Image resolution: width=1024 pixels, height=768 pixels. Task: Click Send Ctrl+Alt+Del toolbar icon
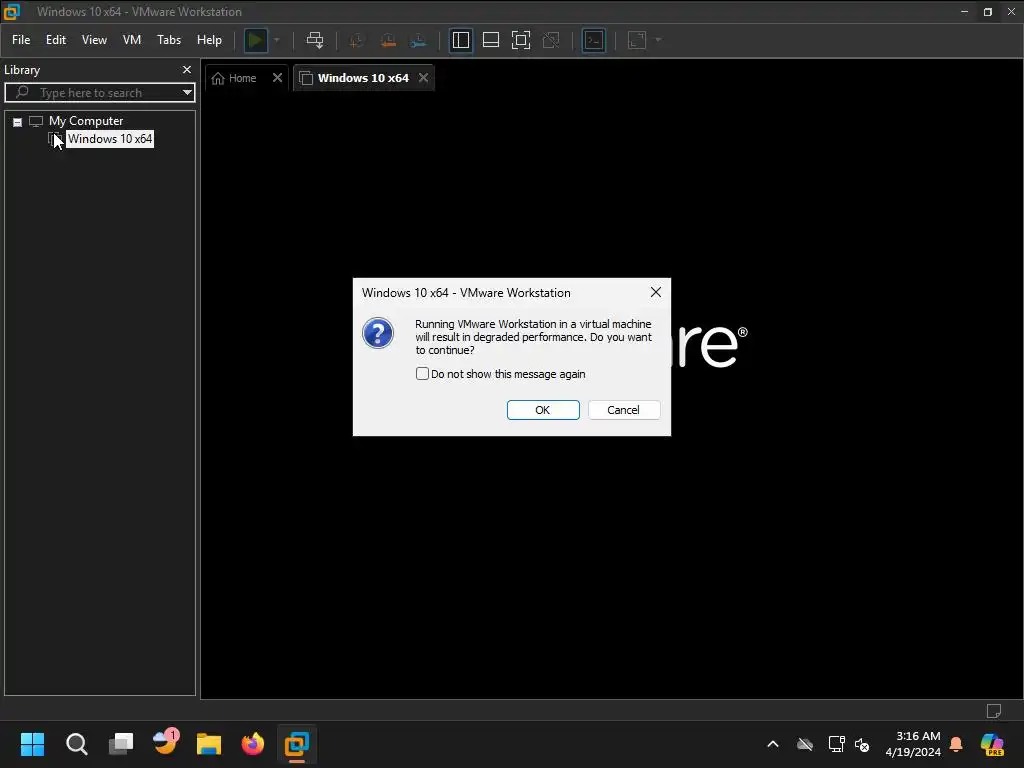[315, 40]
